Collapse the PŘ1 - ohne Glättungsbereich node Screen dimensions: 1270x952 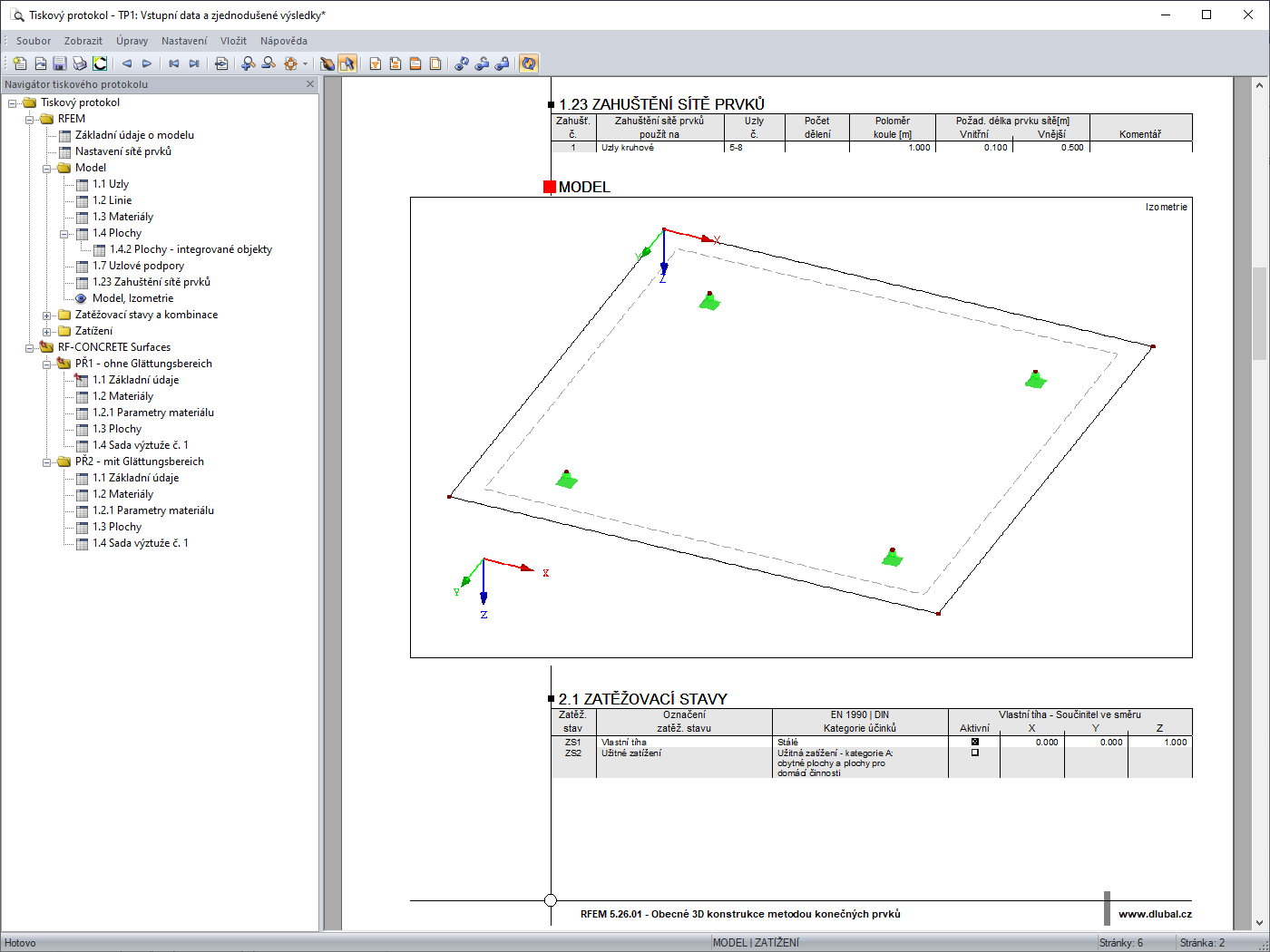pyautogui.click(x=47, y=364)
